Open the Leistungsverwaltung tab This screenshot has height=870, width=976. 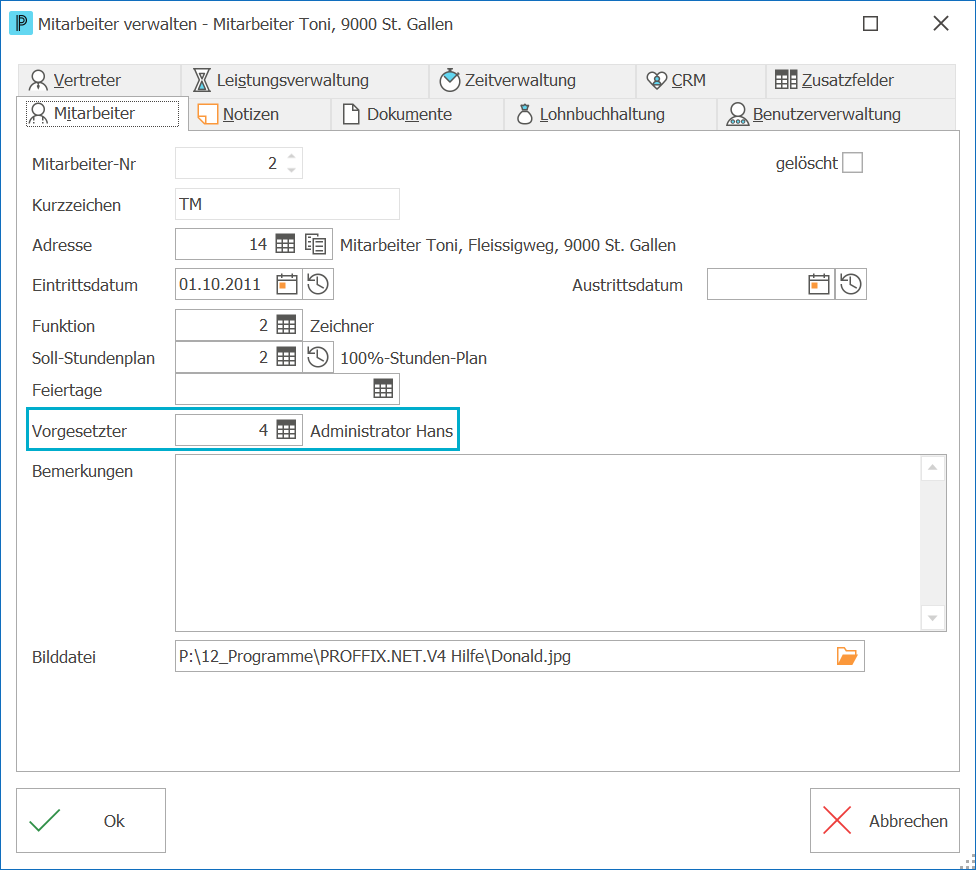305,80
